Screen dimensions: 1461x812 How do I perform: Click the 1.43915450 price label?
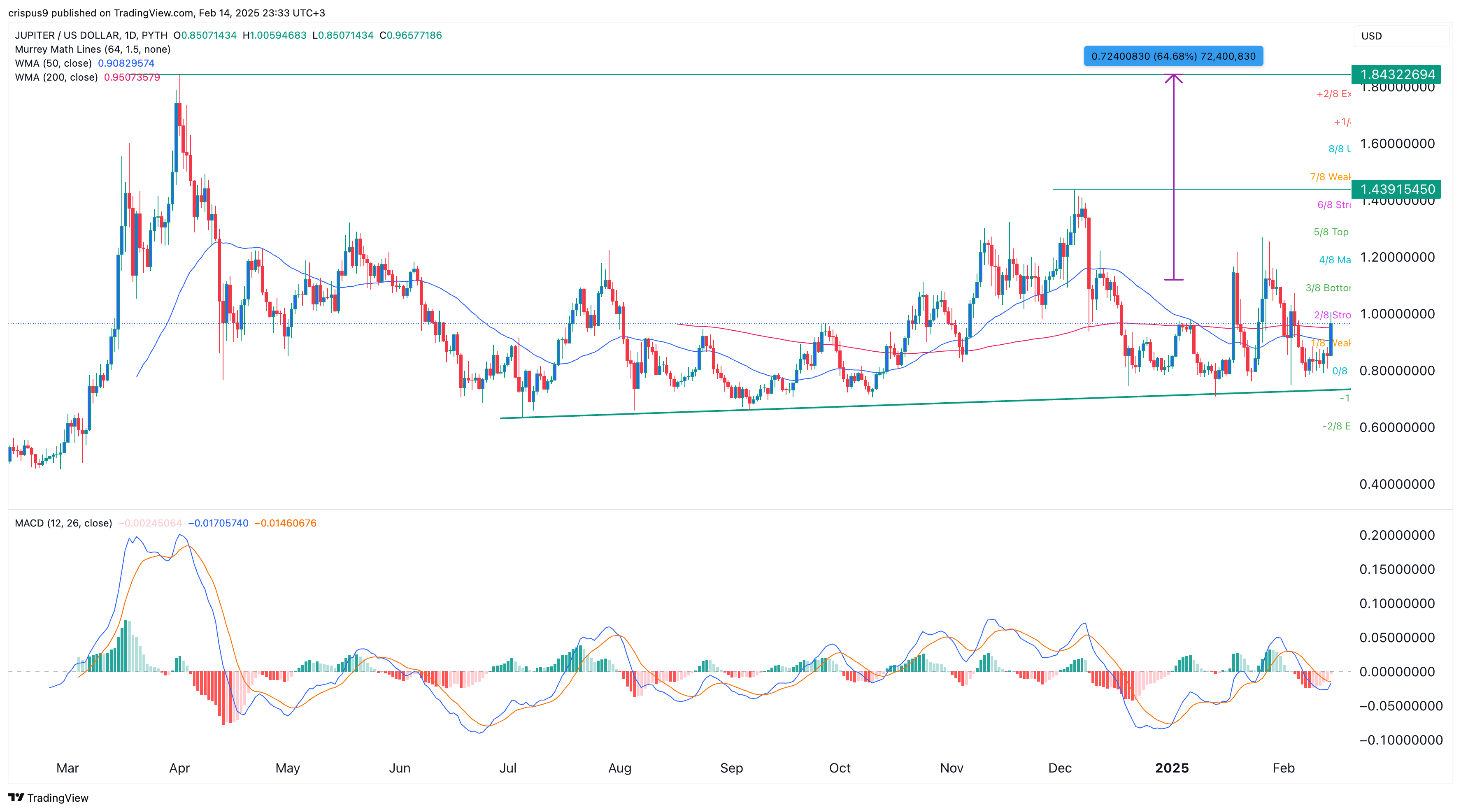pos(1396,189)
